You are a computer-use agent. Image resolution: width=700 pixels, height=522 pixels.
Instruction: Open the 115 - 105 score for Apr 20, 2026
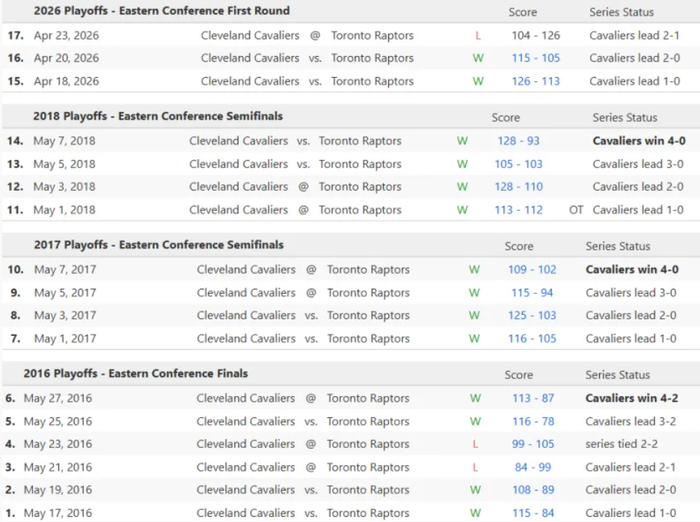[535, 58]
